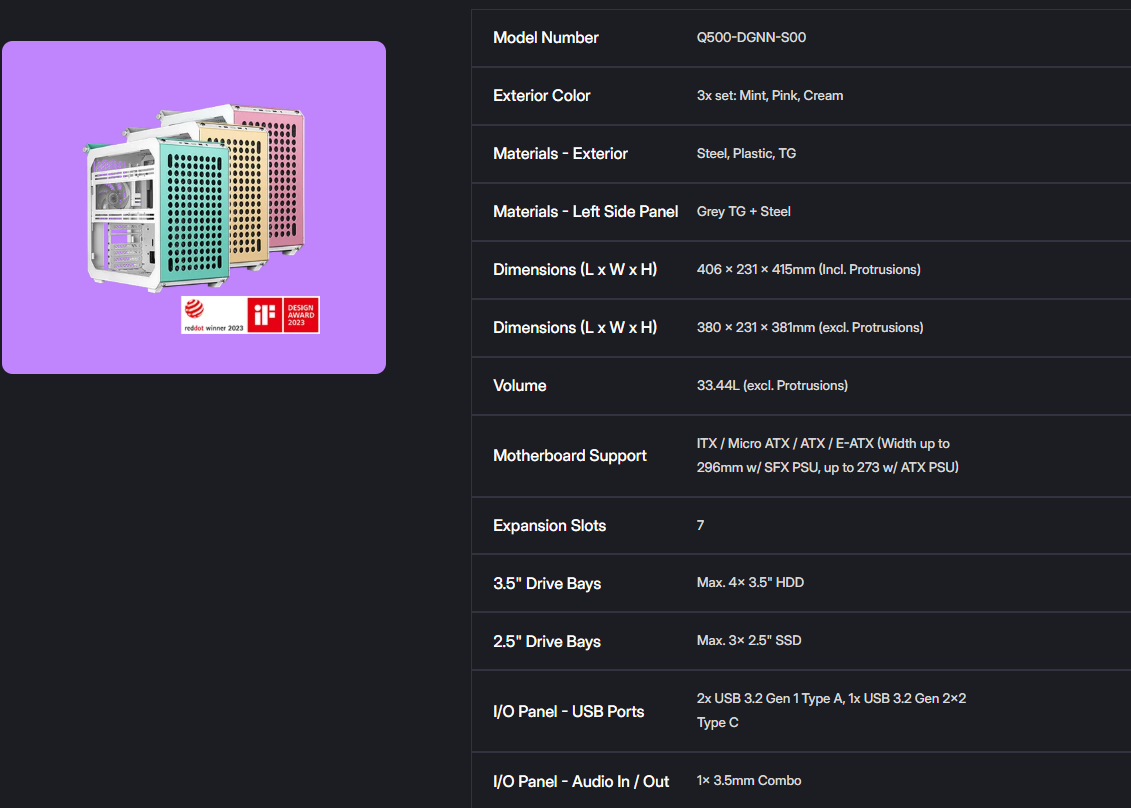This screenshot has height=808, width=1131.
Task: Click the Materials - Left Side Panel label
Action: 585,212
